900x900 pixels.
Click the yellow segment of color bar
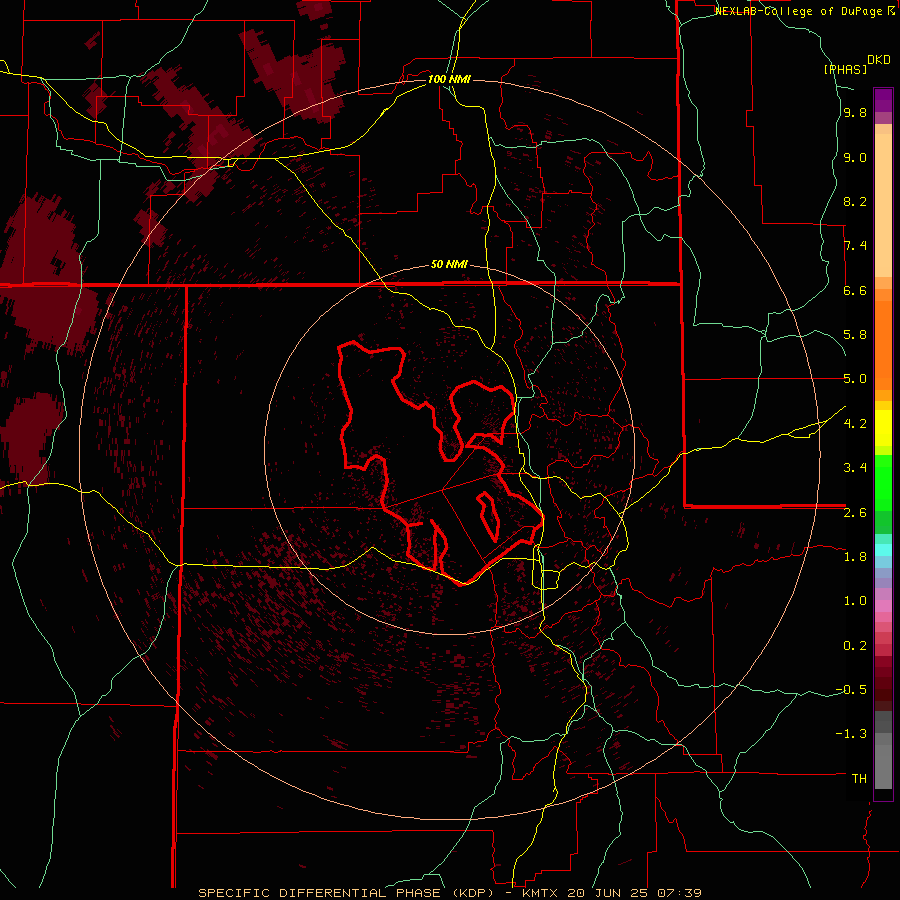[883, 428]
